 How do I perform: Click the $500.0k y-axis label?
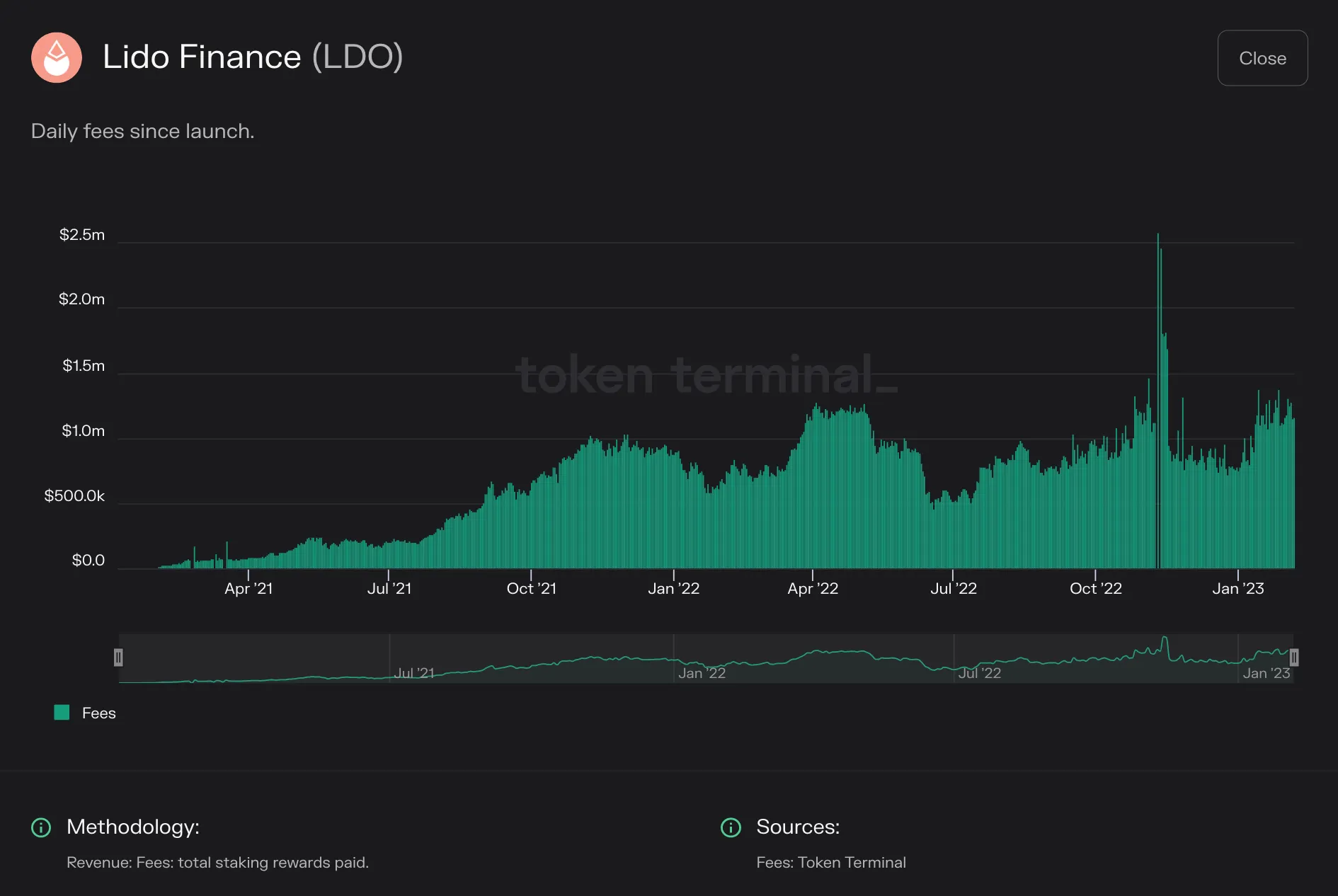click(x=74, y=496)
